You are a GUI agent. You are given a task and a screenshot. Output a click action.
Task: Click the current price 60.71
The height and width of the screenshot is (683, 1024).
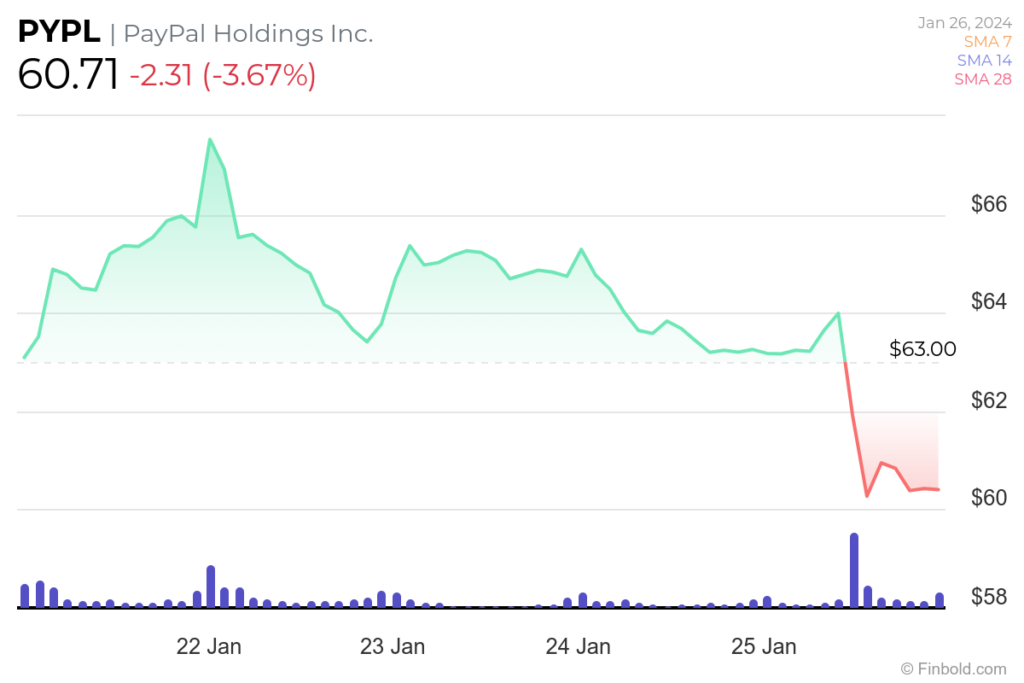pos(67,75)
